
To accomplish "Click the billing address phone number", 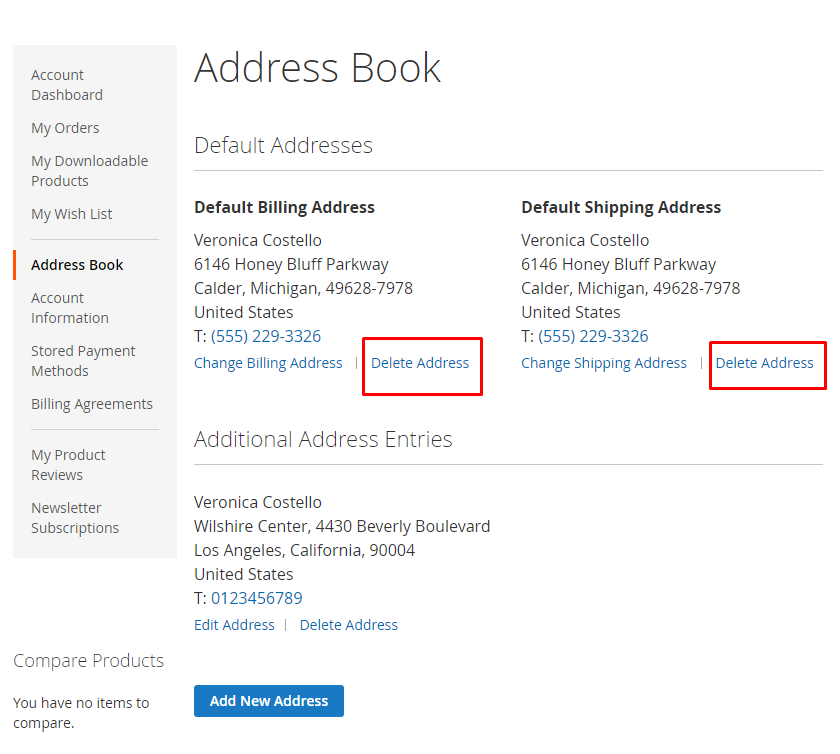I will click(266, 336).
